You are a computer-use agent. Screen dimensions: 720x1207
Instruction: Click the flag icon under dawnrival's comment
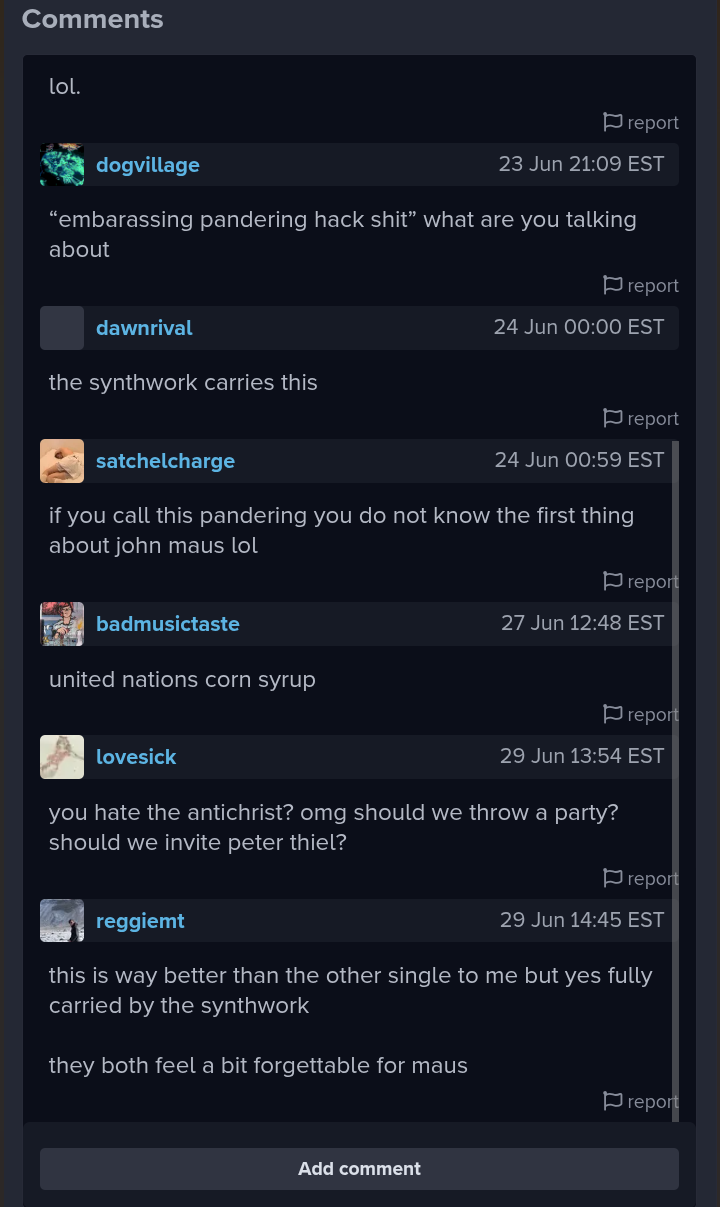tap(613, 418)
